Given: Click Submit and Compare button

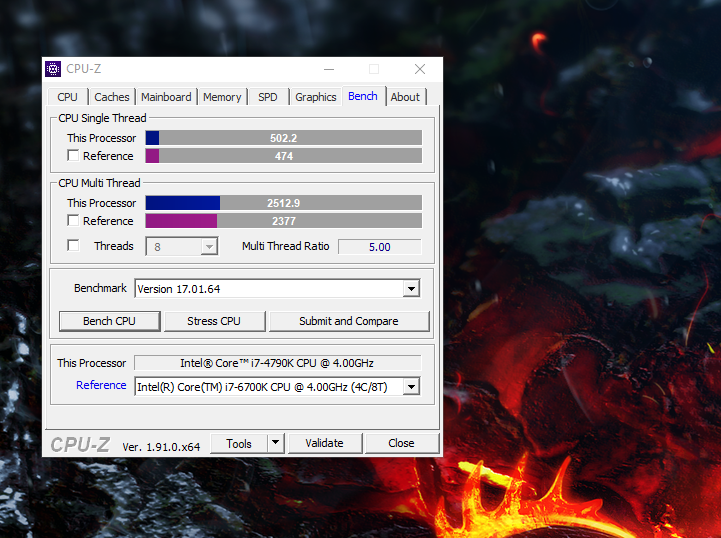Looking at the screenshot, I should pos(349,321).
